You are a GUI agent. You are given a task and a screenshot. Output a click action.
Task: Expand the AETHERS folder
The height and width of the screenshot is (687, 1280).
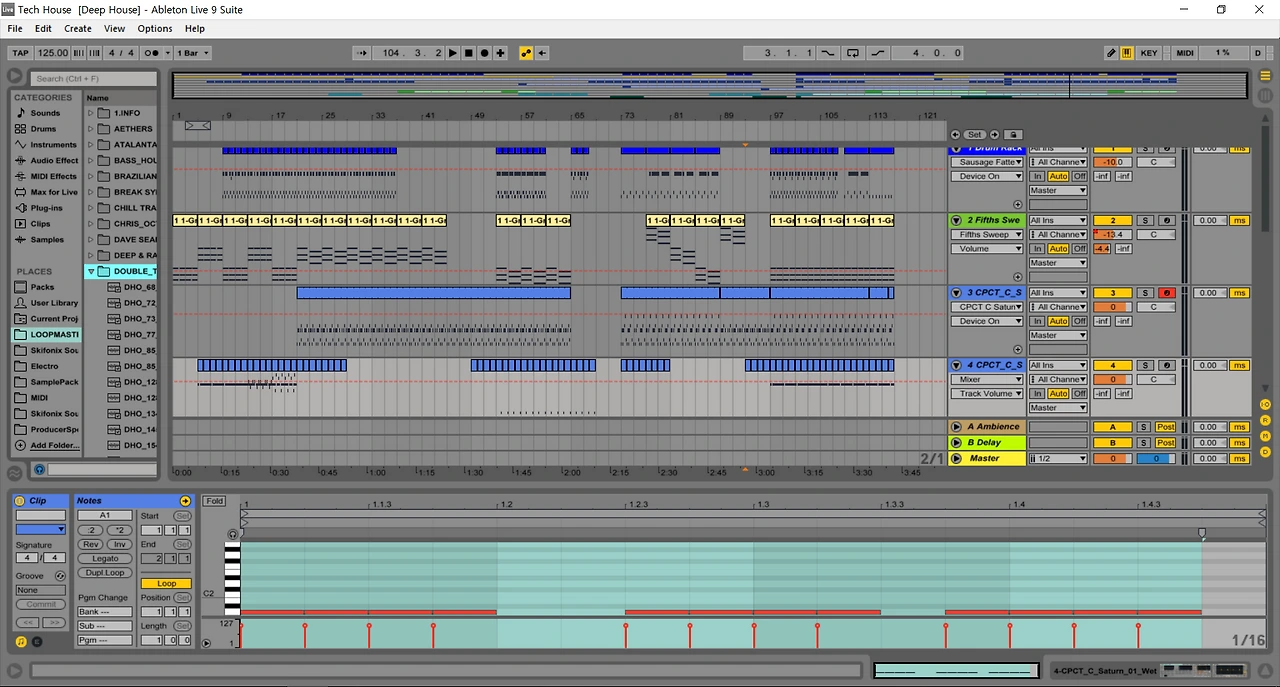(x=91, y=129)
